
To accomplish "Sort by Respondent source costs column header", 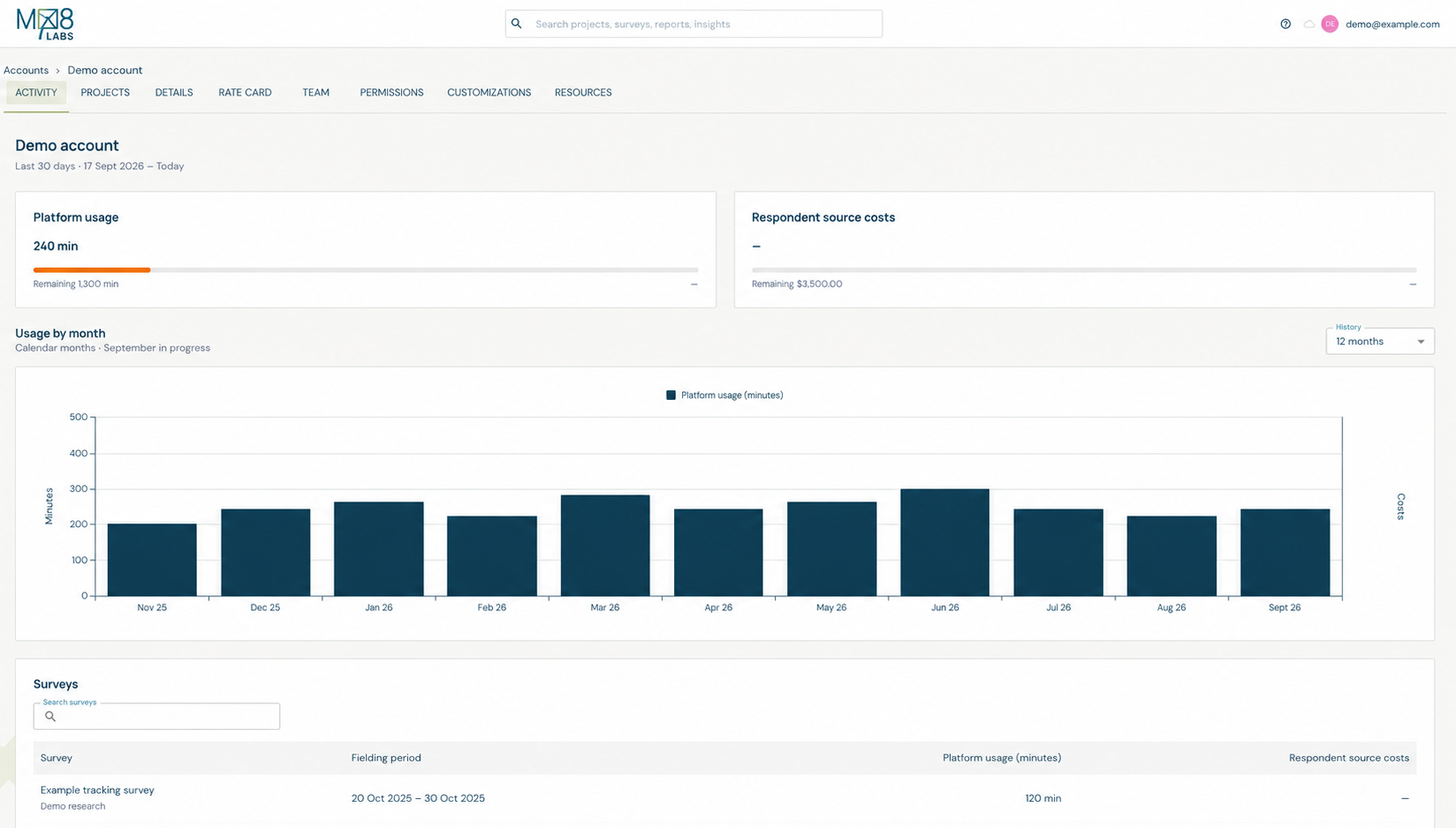I will click(1349, 758).
